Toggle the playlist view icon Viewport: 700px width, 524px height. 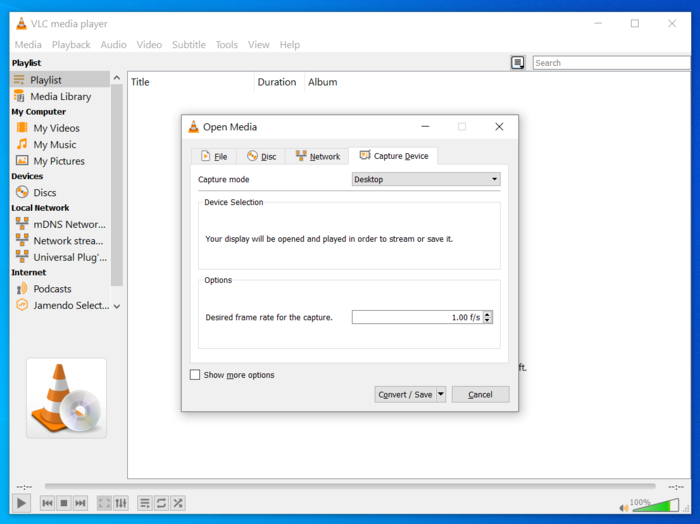tap(145, 503)
